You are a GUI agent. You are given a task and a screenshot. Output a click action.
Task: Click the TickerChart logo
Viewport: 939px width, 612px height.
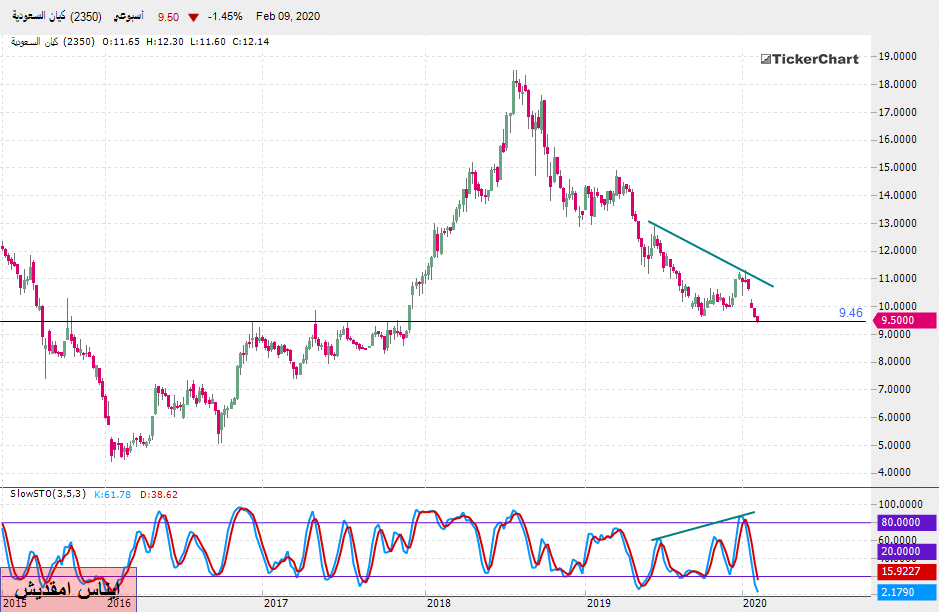click(x=808, y=59)
